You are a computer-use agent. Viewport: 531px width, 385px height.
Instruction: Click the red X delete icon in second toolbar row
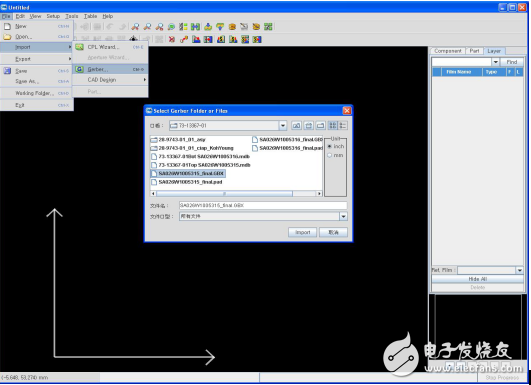point(172,39)
